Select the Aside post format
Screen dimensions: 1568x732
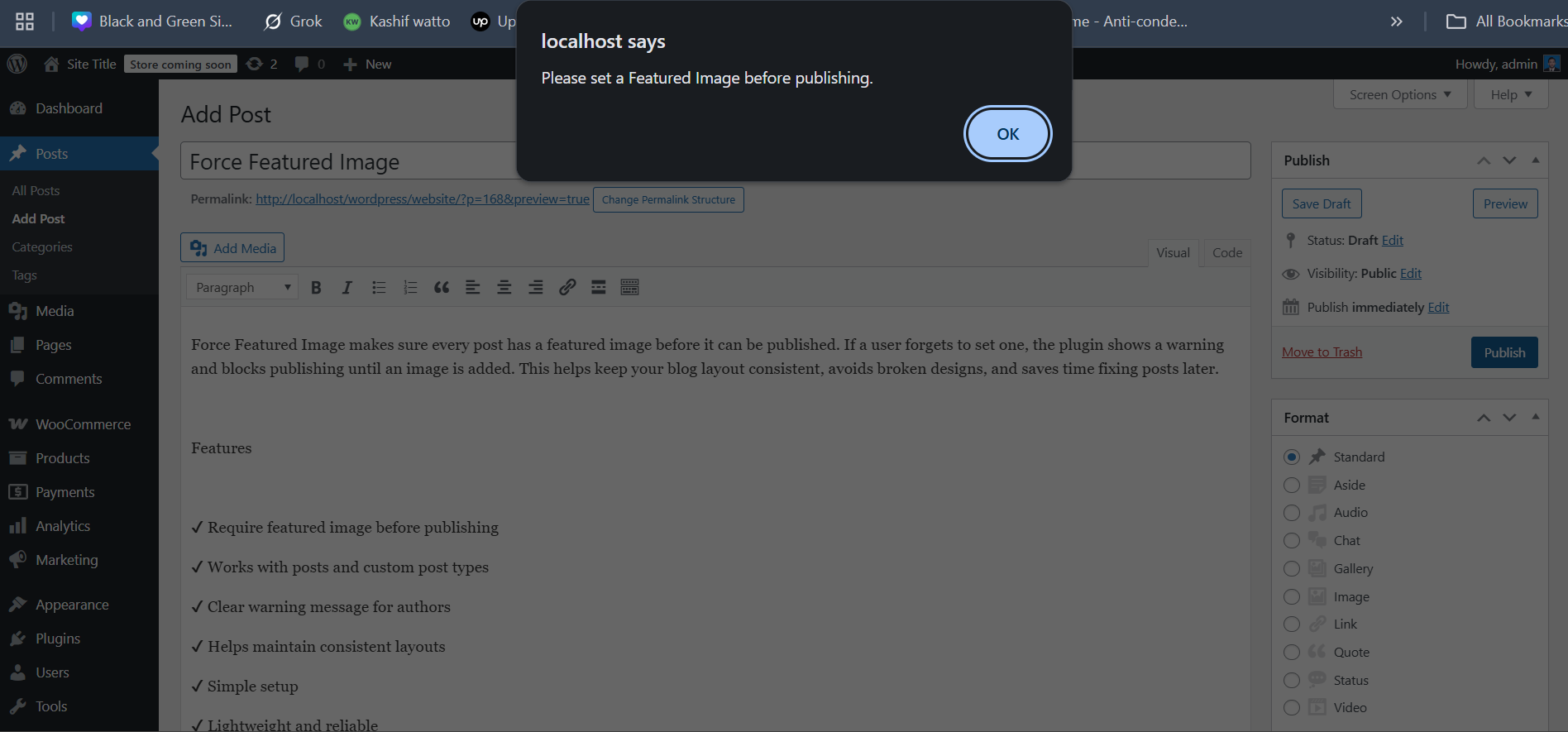(x=1292, y=486)
